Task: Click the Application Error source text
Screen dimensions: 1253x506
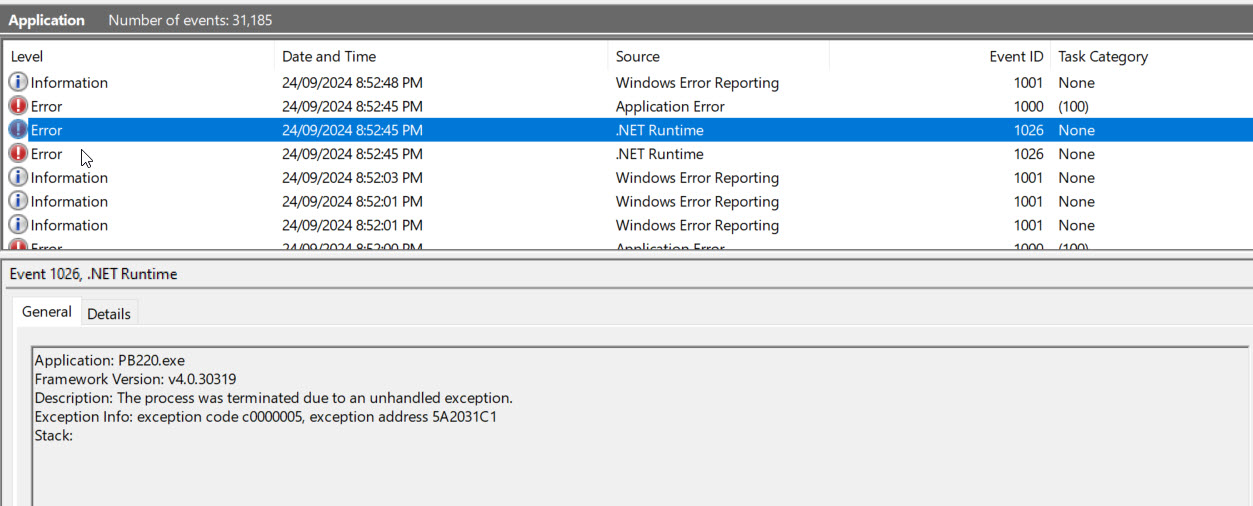Action: tap(670, 107)
